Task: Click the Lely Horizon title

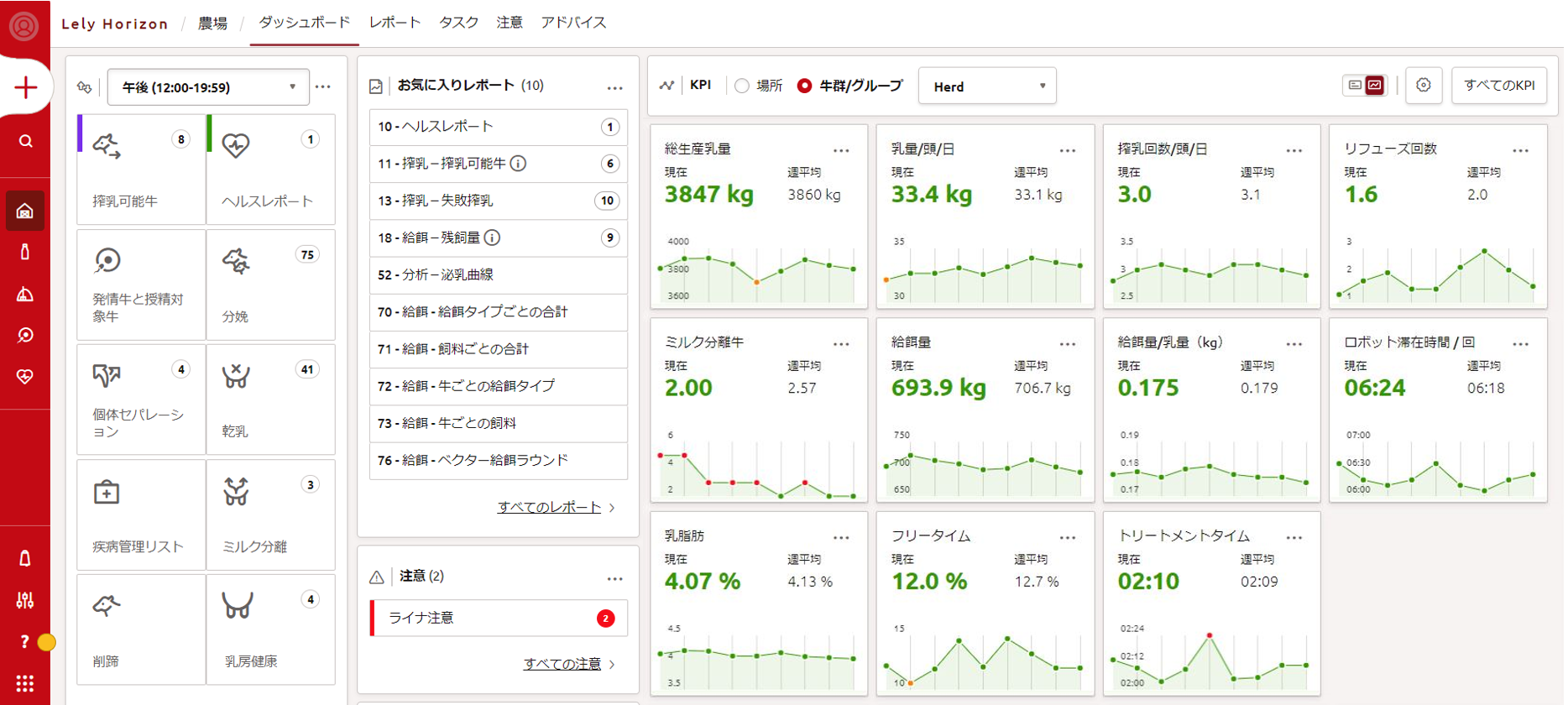Action: click(x=115, y=23)
